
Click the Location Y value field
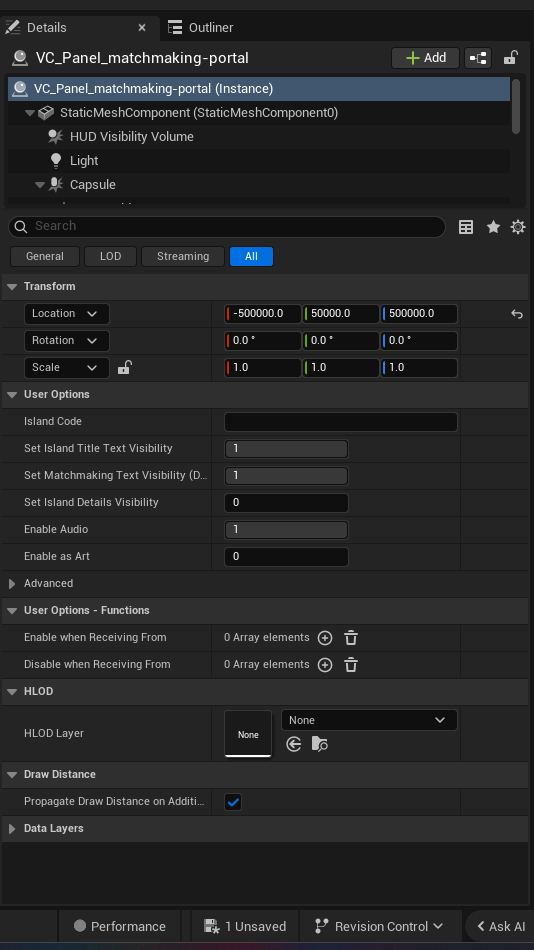(x=341, y=314)
